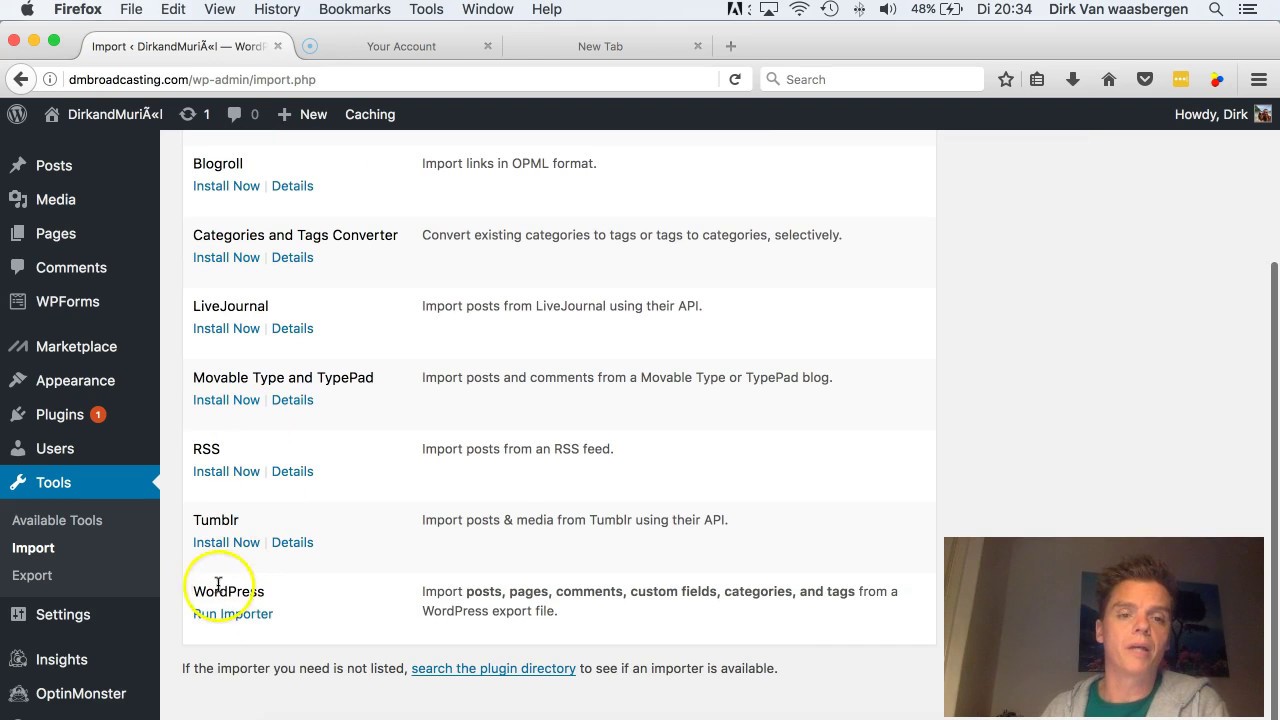Open Export under Tools
This screenshot has height=720, width=1280.
tap(32, 575)
